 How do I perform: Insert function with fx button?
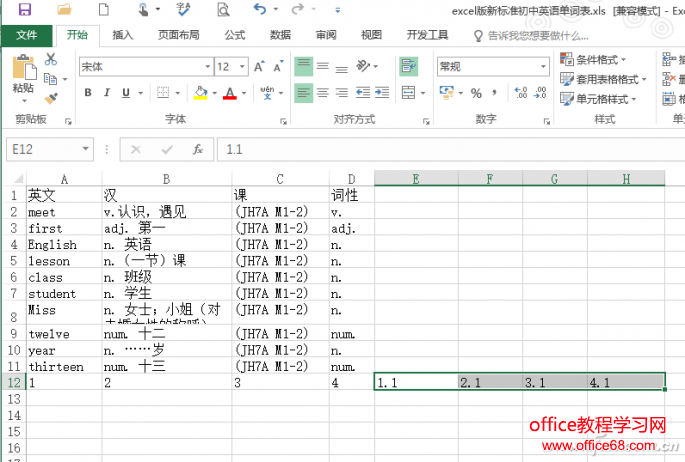[x=198, y=150]
